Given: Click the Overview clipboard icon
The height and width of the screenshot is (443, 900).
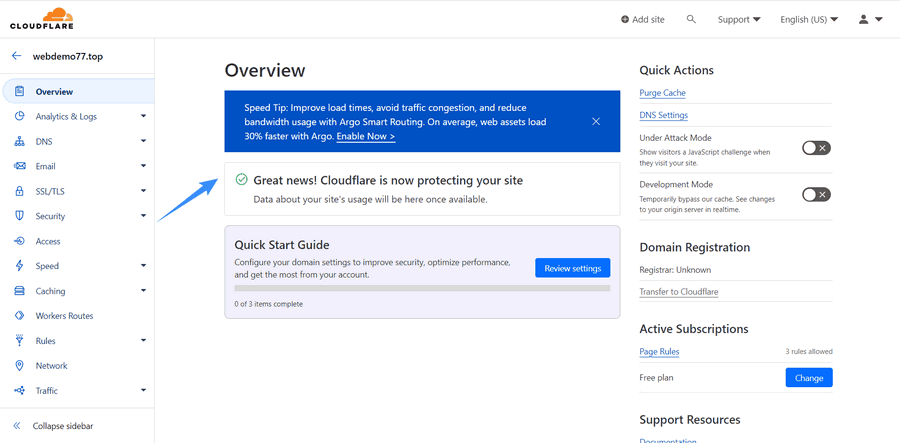Looking at the screenshot, I should 20,91.
